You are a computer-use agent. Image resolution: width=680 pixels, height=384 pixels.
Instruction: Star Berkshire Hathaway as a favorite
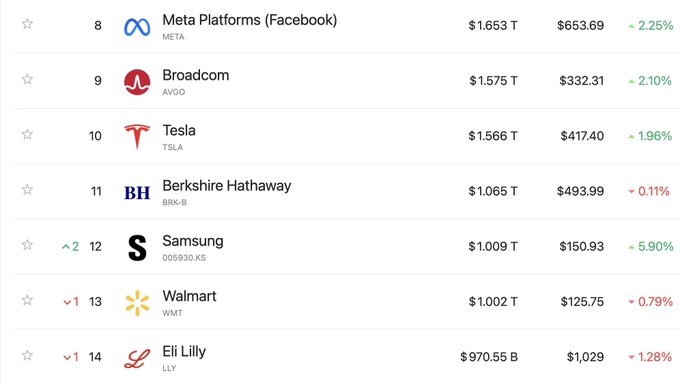tap(27, 189)
